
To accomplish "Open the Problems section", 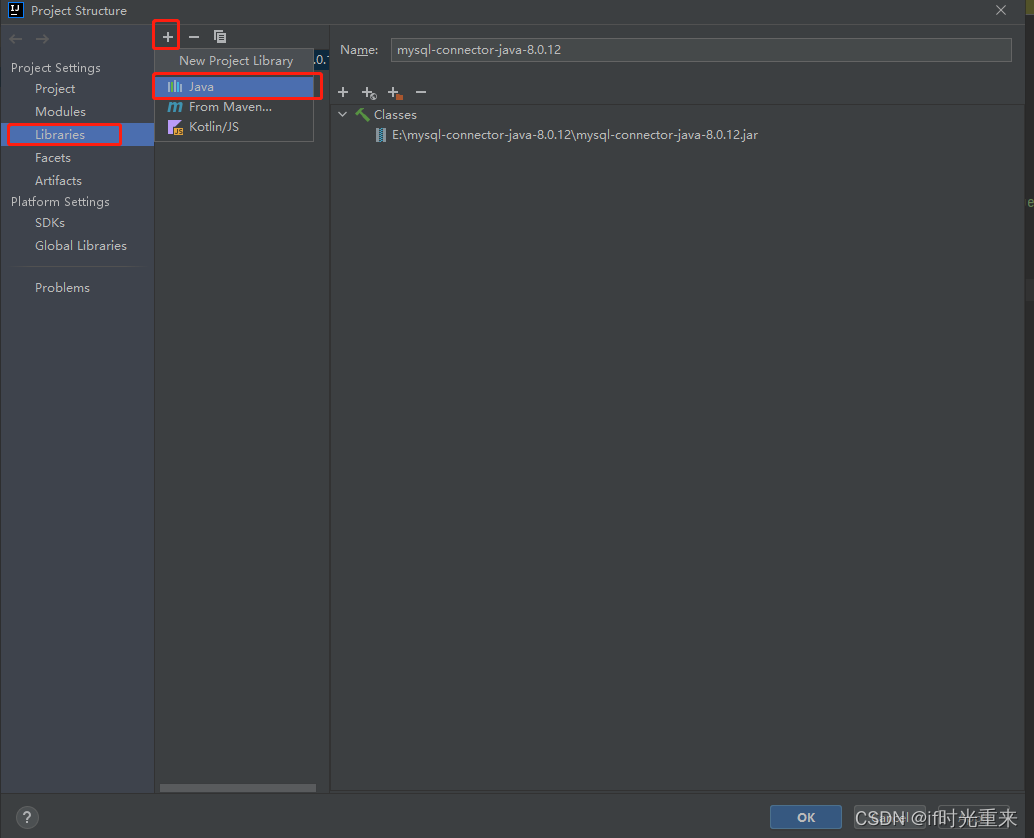I will click(62, 287).
